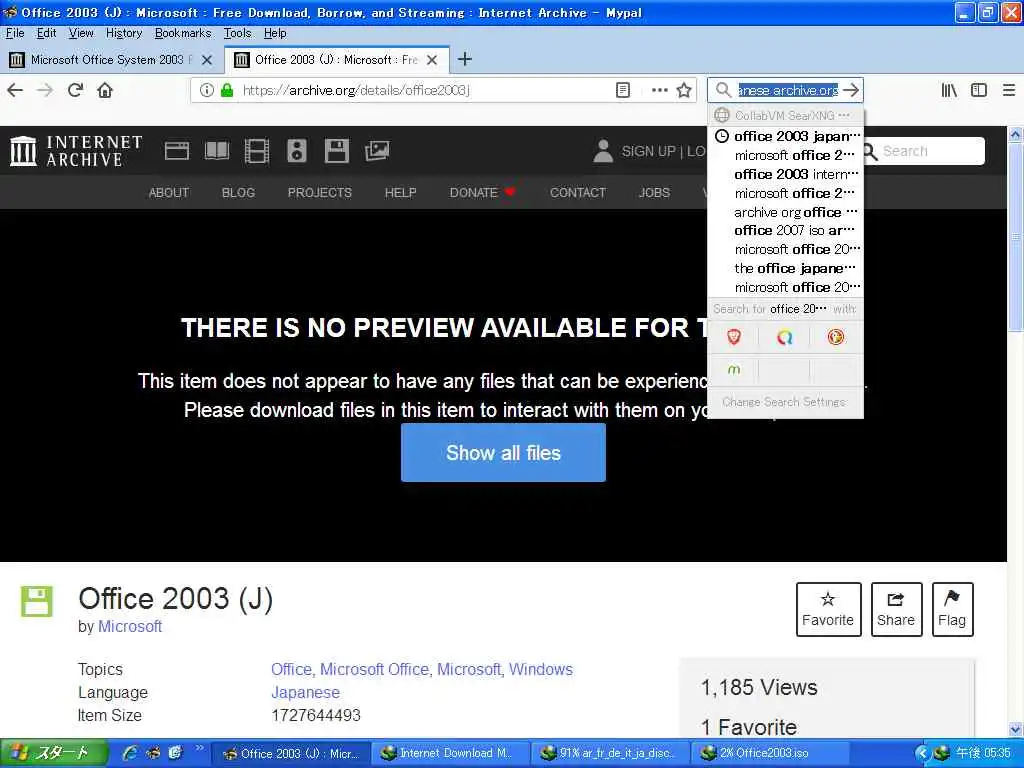Switch to Microsoft Office System 2003 tab
The width and height of the screenshot is (1024, 768).
click(111, 60)
